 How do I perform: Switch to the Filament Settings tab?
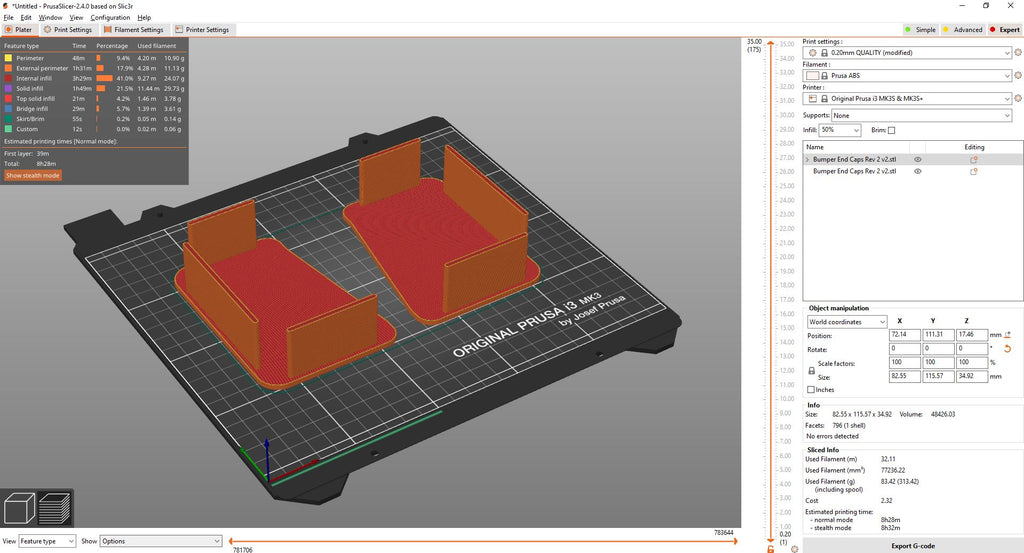point(134,29)
